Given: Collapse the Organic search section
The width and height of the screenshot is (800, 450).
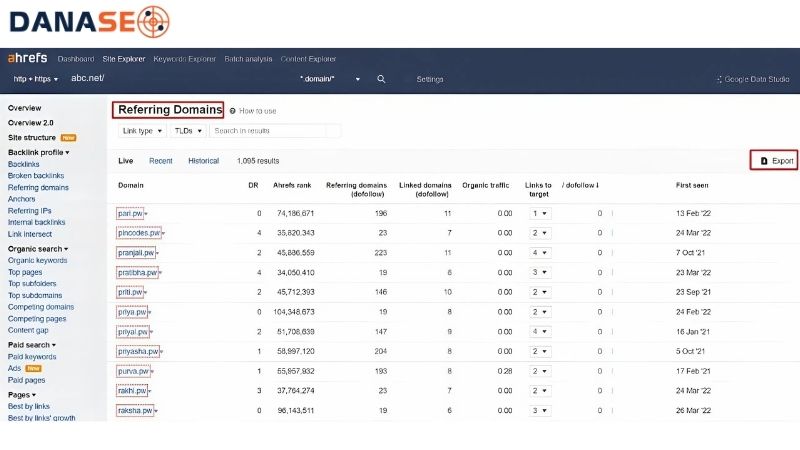Looking at the screenshot, I should [38, 249].
